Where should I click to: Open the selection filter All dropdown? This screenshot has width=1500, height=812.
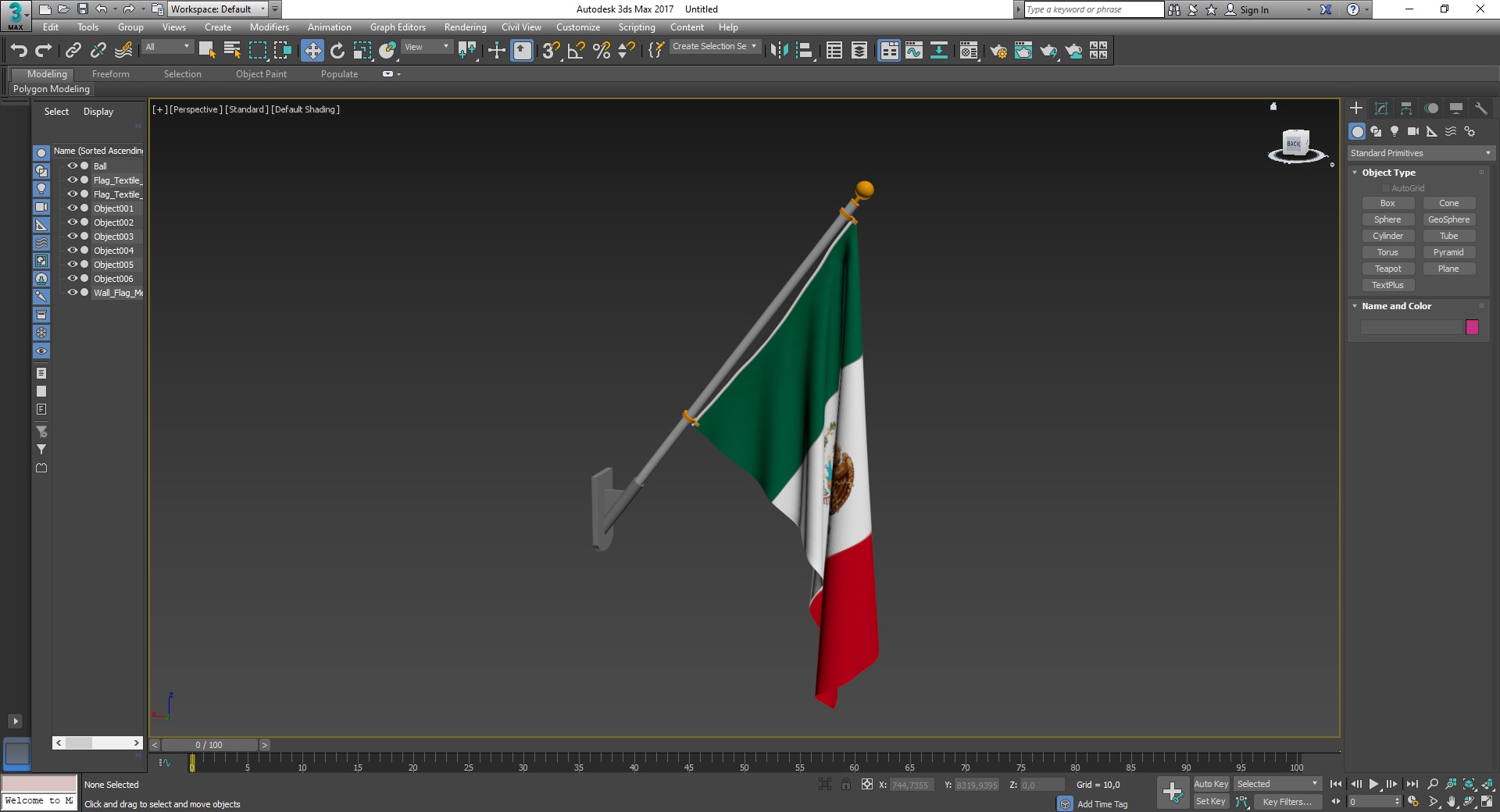pyautogui.click(x=167, y=47)
